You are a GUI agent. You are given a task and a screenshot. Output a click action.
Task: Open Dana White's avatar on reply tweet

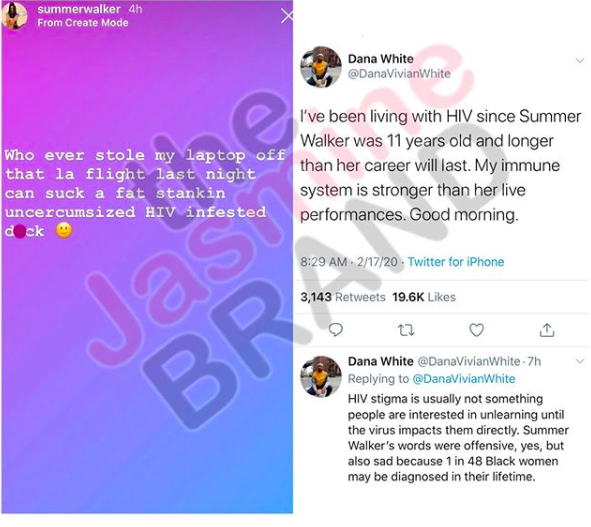pyautogui.click(x=321, y=376)
